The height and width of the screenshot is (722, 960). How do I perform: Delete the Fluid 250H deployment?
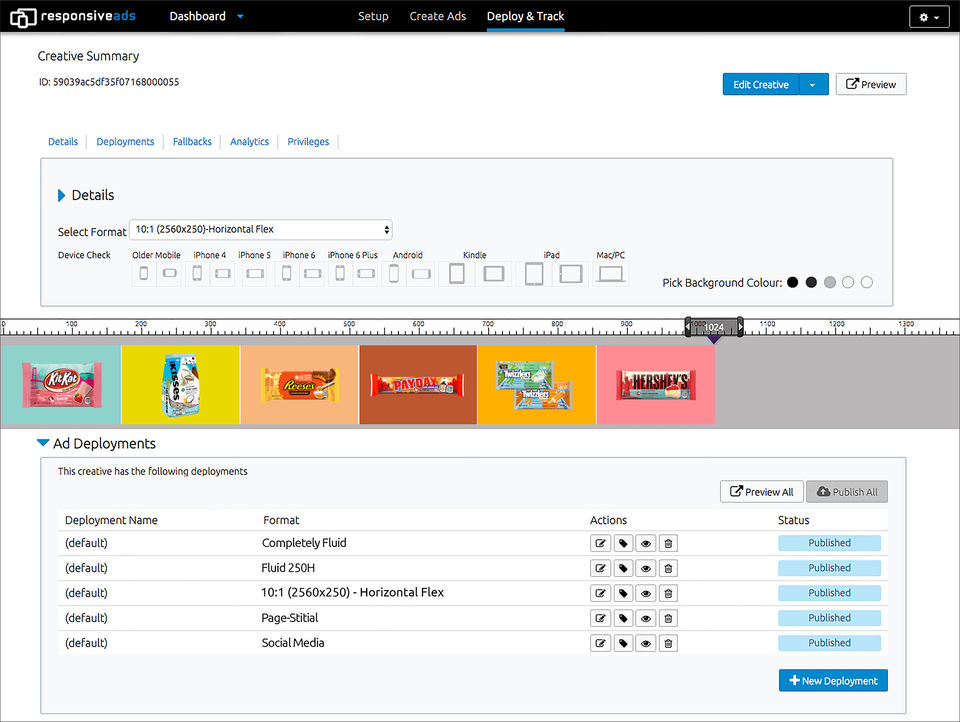pyautogui.click(x=668, y=568)
